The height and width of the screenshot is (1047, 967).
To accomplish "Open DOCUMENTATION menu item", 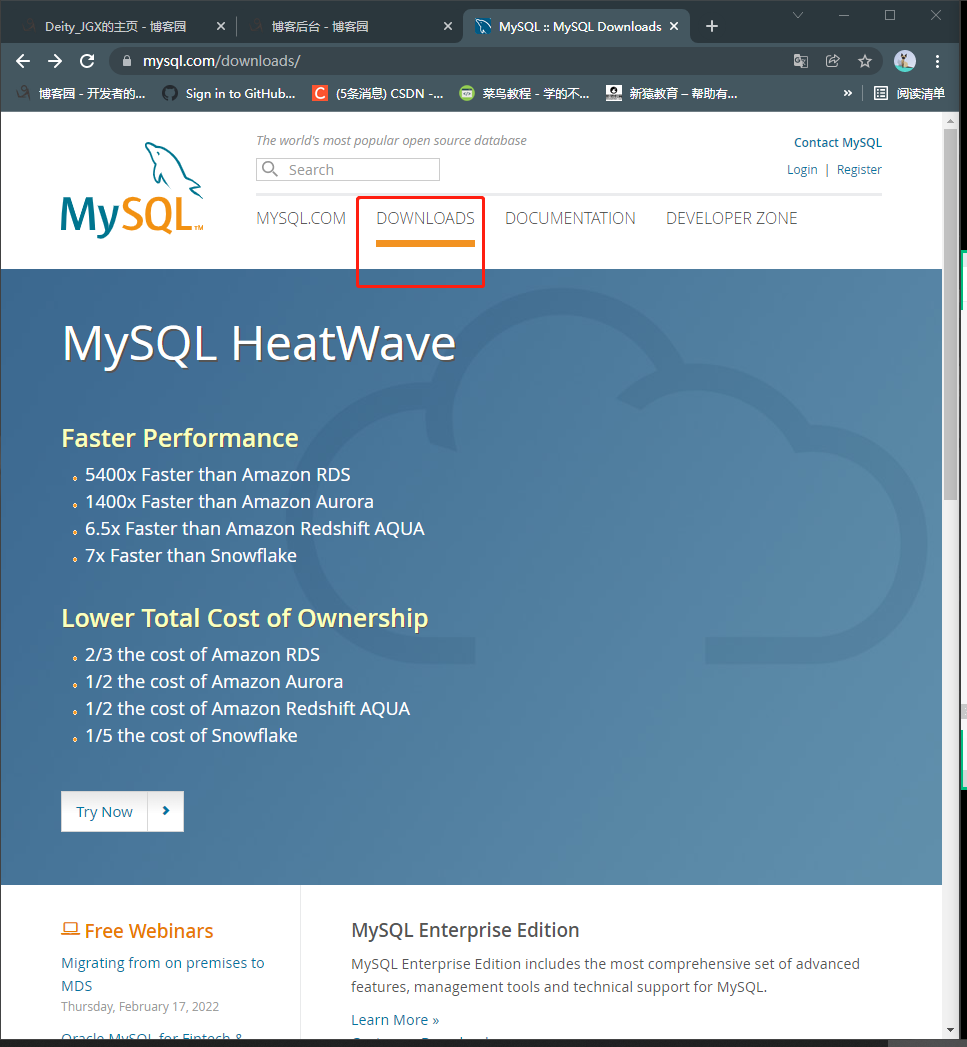I will click(570, 218).
